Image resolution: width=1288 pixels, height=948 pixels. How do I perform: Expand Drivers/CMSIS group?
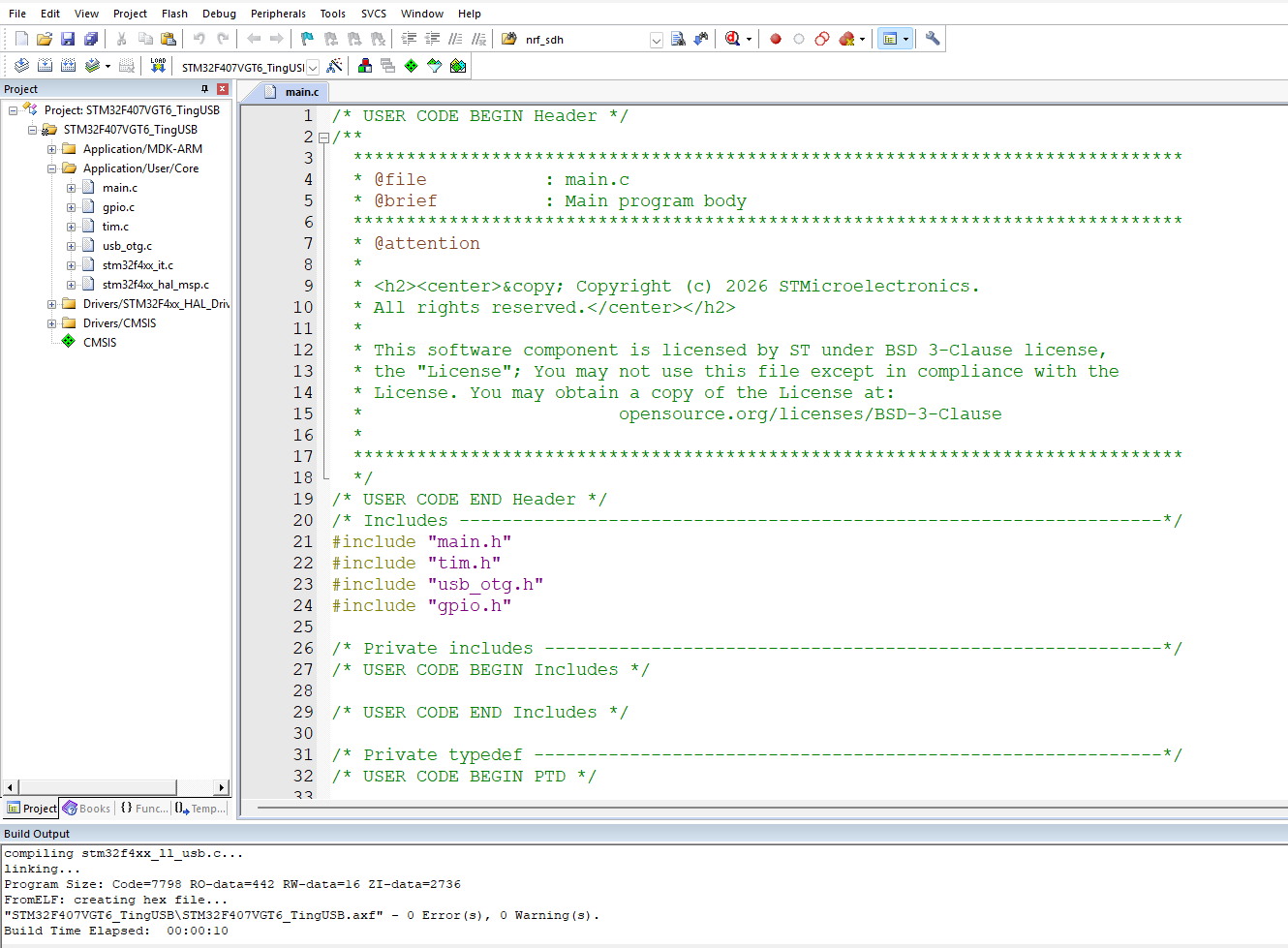(51, 323)
